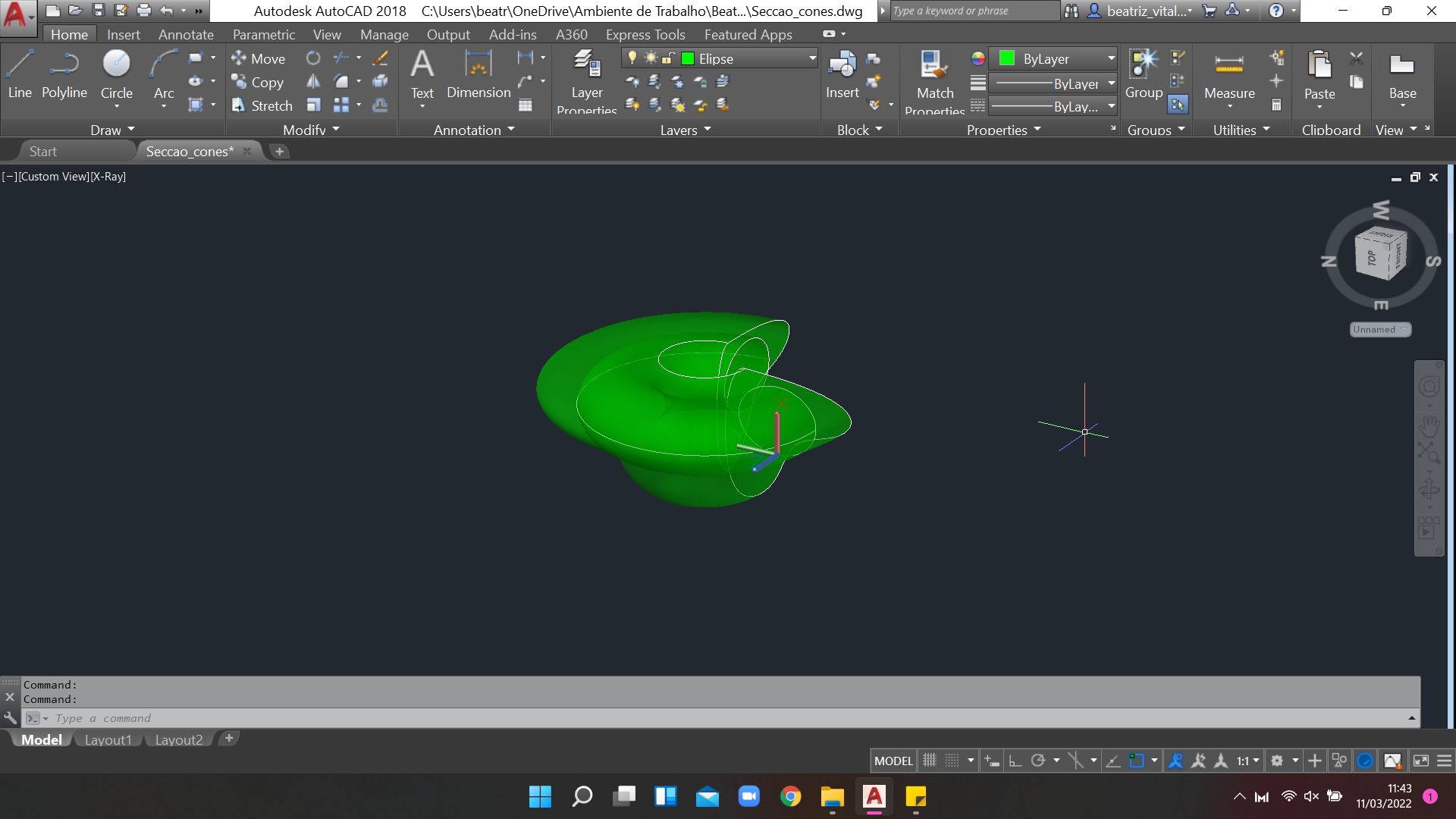The height and width of the screenshot is (819, 1456).
Task: Select the Polyline tool
Action: coord(64,76)
